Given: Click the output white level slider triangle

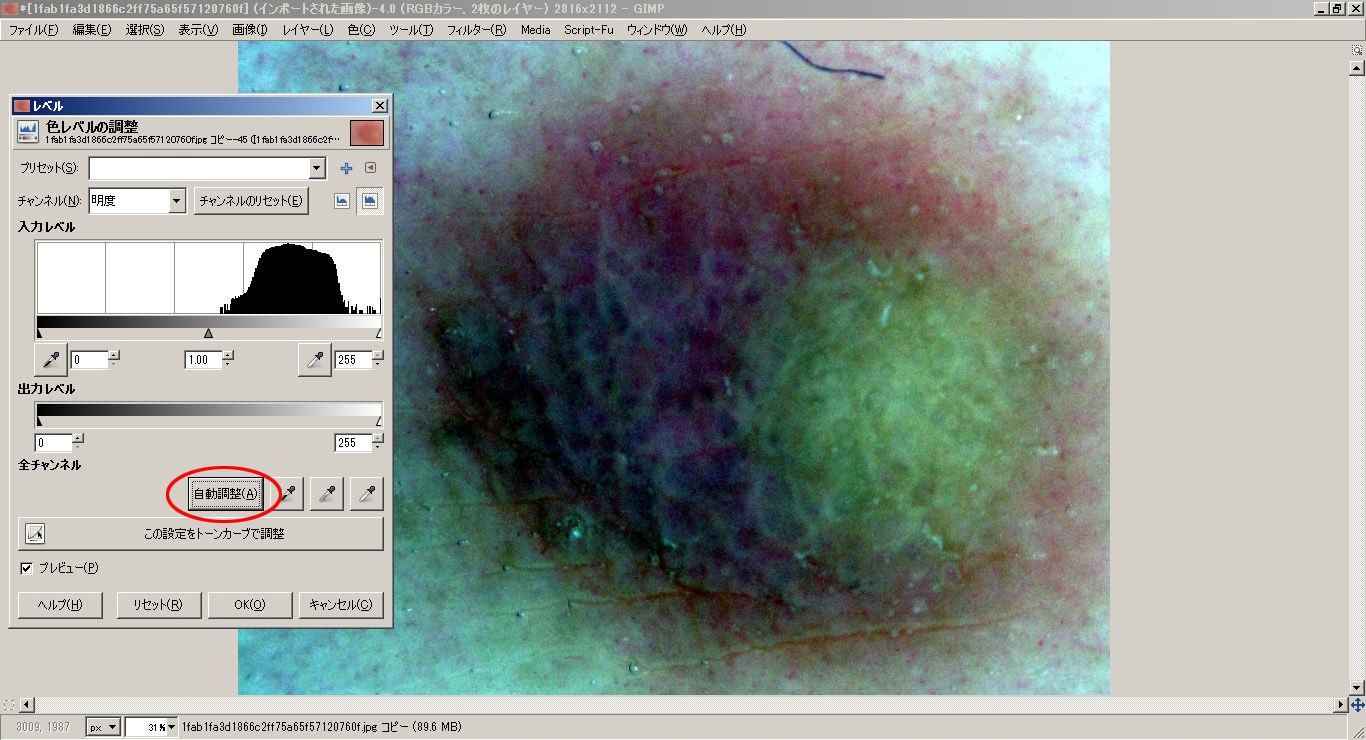Looking at the screenshot, I should (x=378, y=422).
